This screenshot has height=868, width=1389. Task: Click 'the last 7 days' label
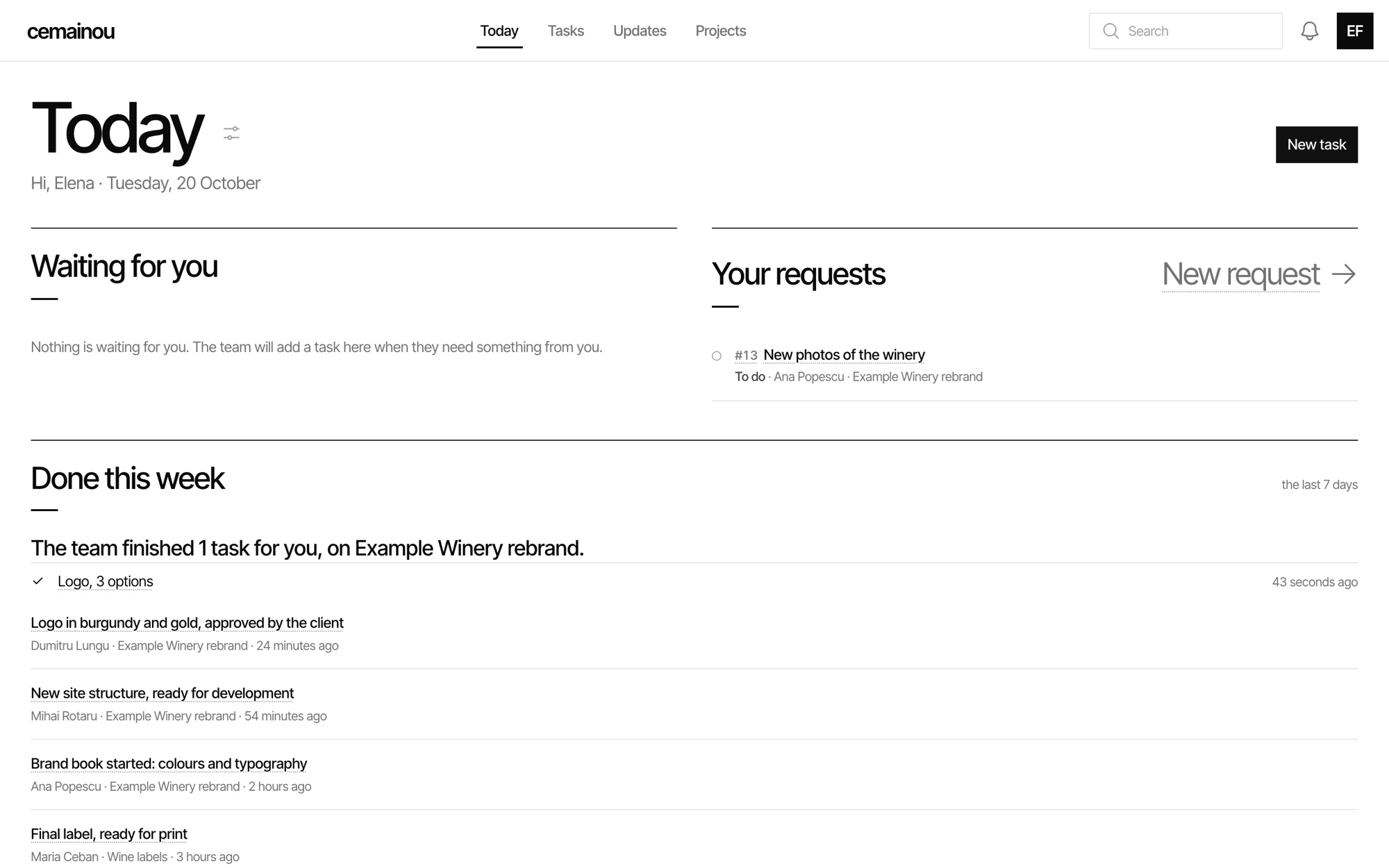coord(1320,485)
